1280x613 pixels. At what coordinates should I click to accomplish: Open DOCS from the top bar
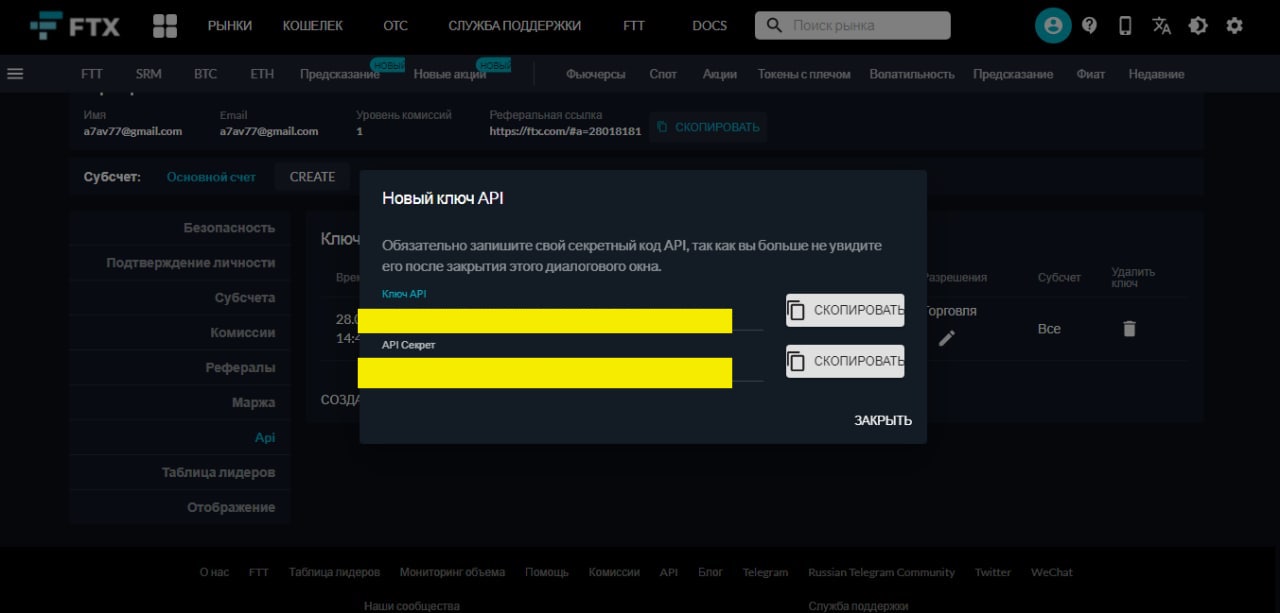tap(709, 26)
